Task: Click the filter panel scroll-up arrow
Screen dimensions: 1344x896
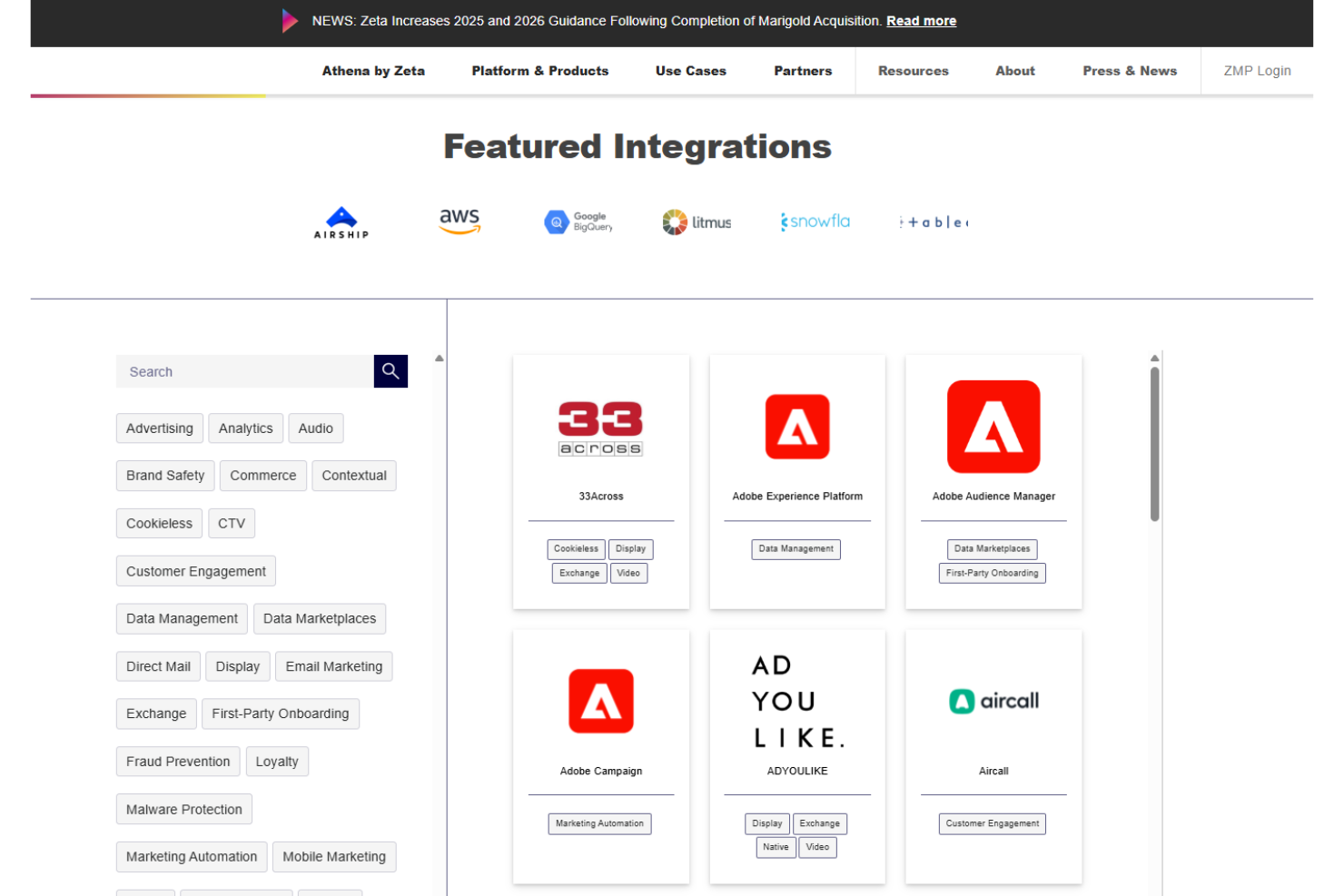Action: click(440, 359)
